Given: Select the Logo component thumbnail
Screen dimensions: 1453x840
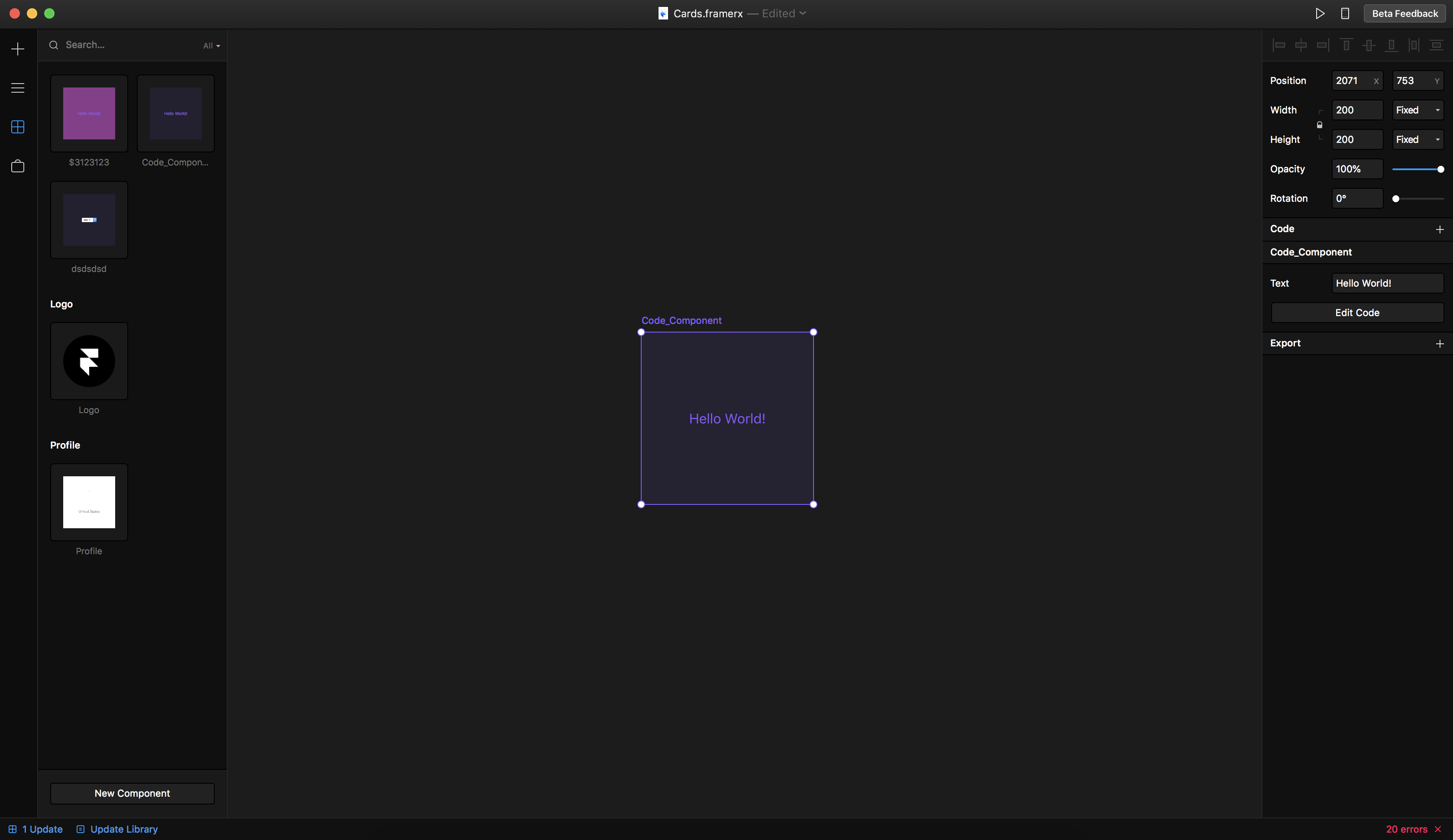Looking at the screenshot, I should (89, 362).
